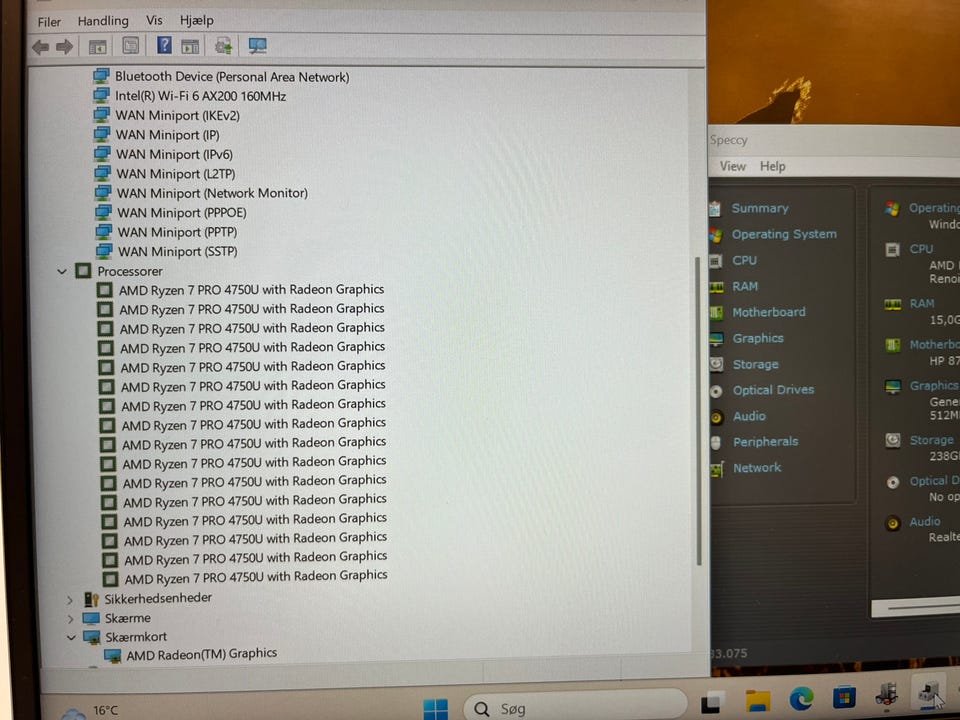The height and width of the screenshot is (720, 960).
Task: Click the Back arrow in Device Manager toolbar
Action: [x=40, y=47]
